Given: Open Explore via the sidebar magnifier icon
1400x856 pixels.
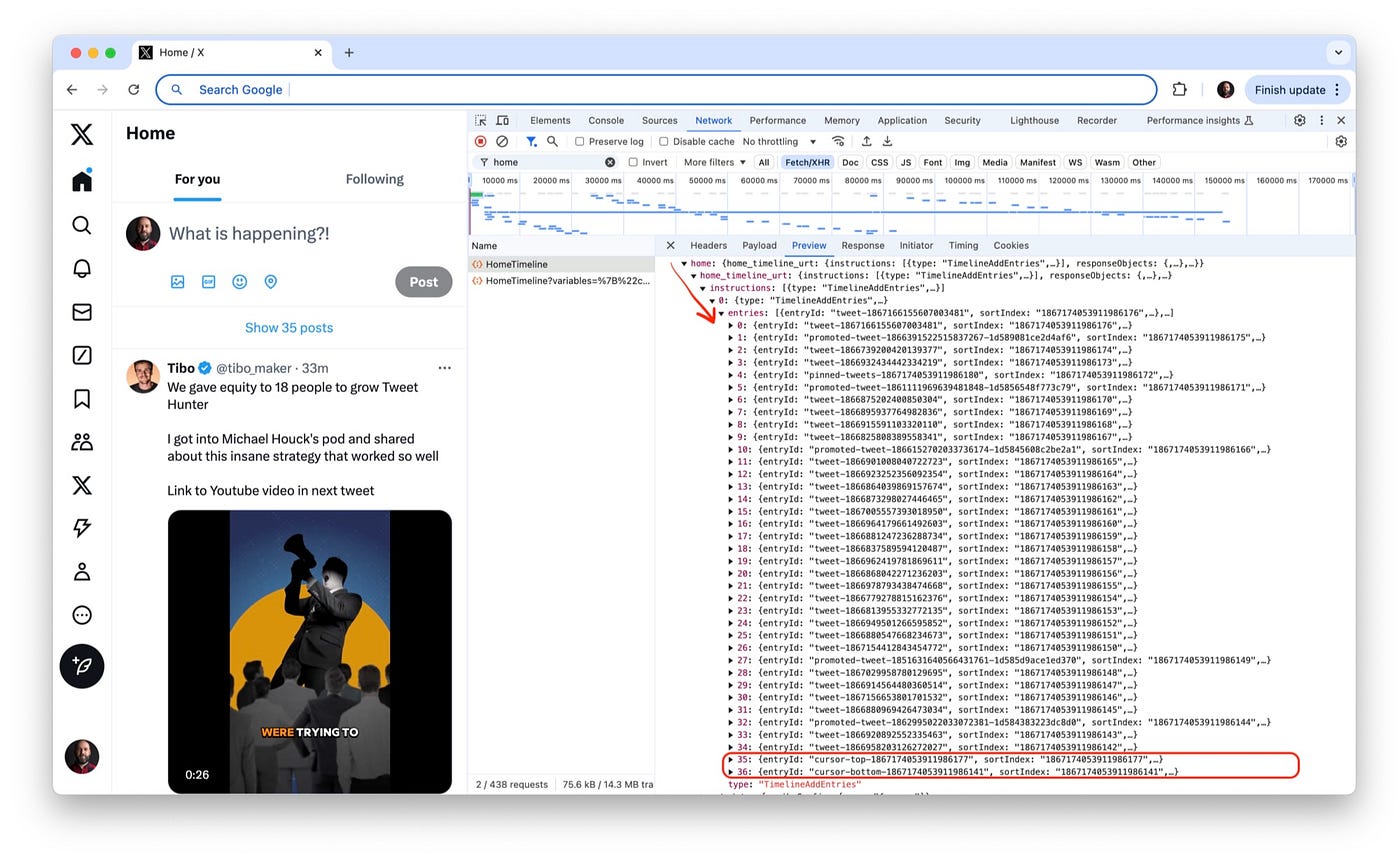Looking at the screenshot, I should pos(82,225).
